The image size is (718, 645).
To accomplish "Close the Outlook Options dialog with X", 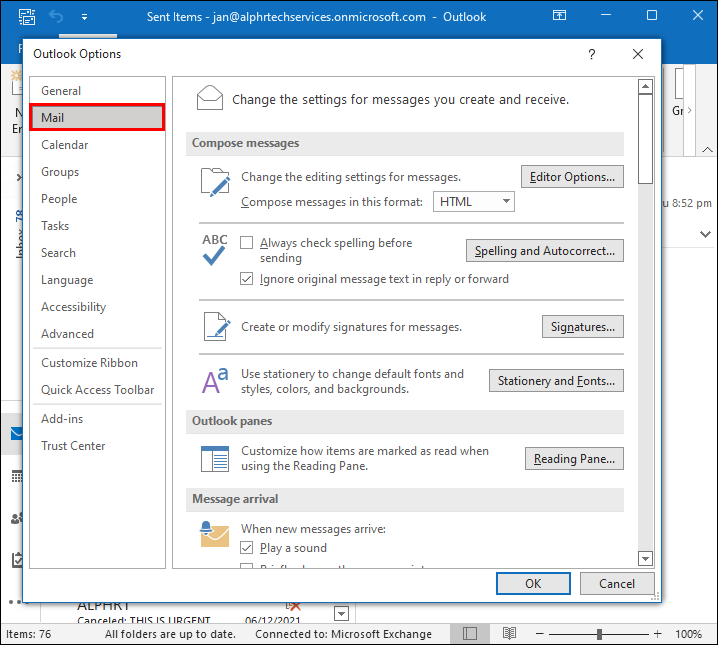I will 638,54.
